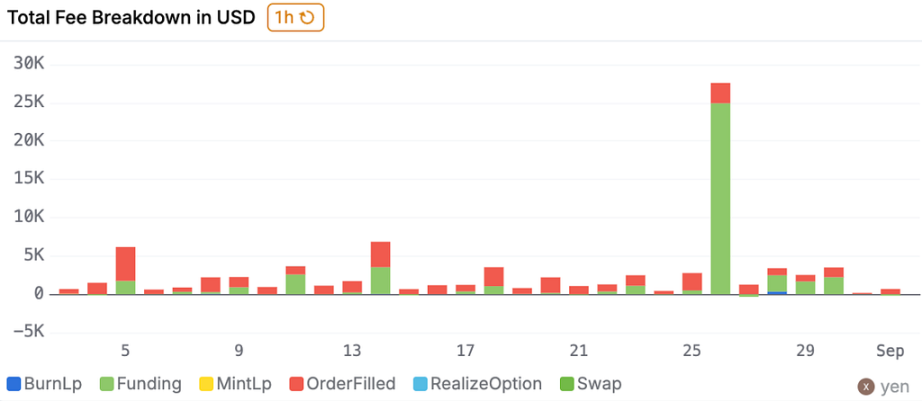Click the 25 date label on the x-axis
Image resolution: width=922 pixels, height=401 pixels.
point(692,351)
